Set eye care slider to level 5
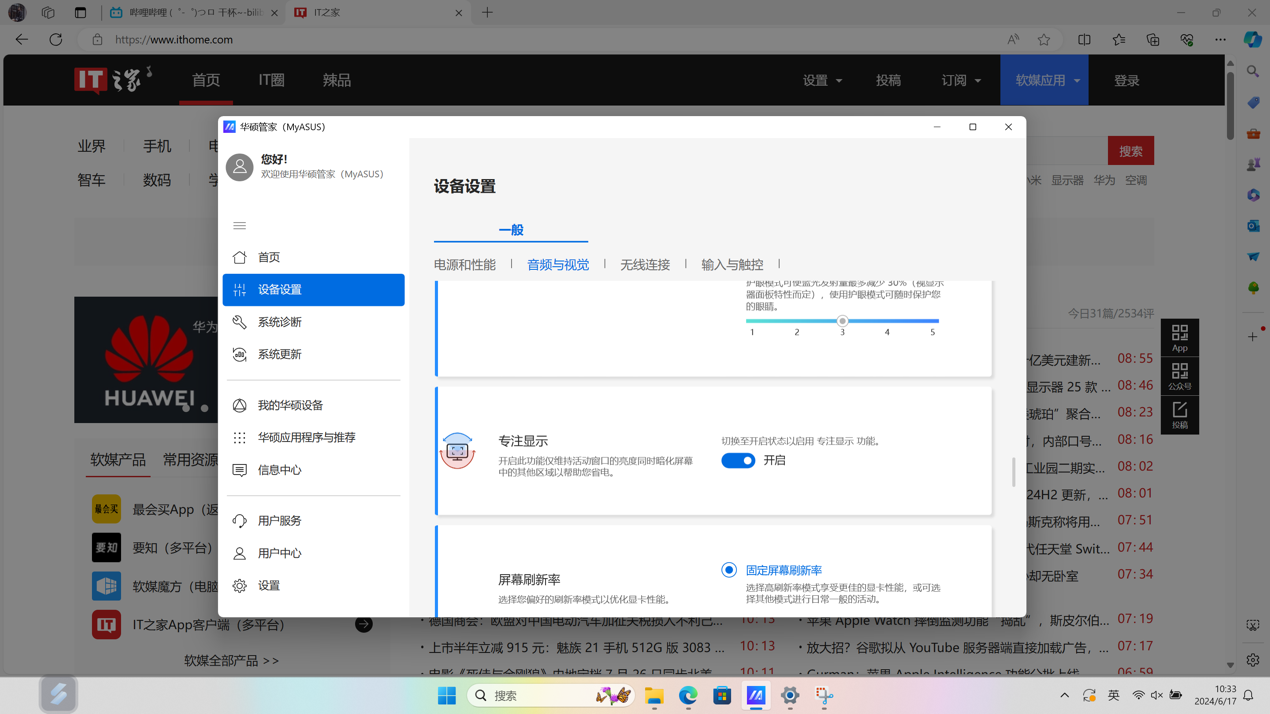 [933, 321]
